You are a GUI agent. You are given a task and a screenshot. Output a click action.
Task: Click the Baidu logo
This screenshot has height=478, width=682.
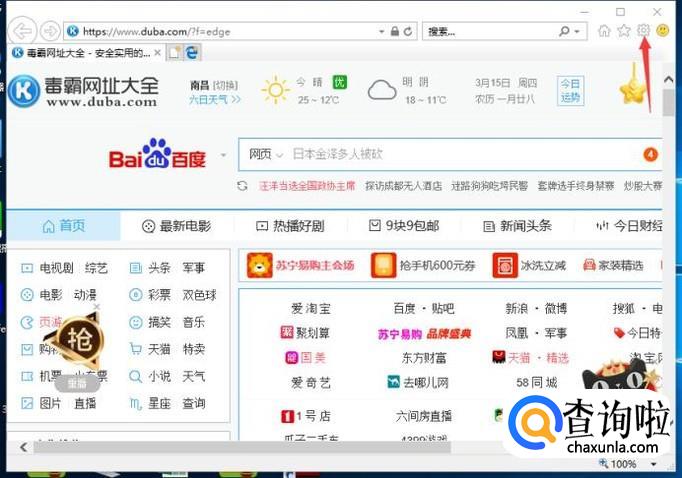(157, 154)
